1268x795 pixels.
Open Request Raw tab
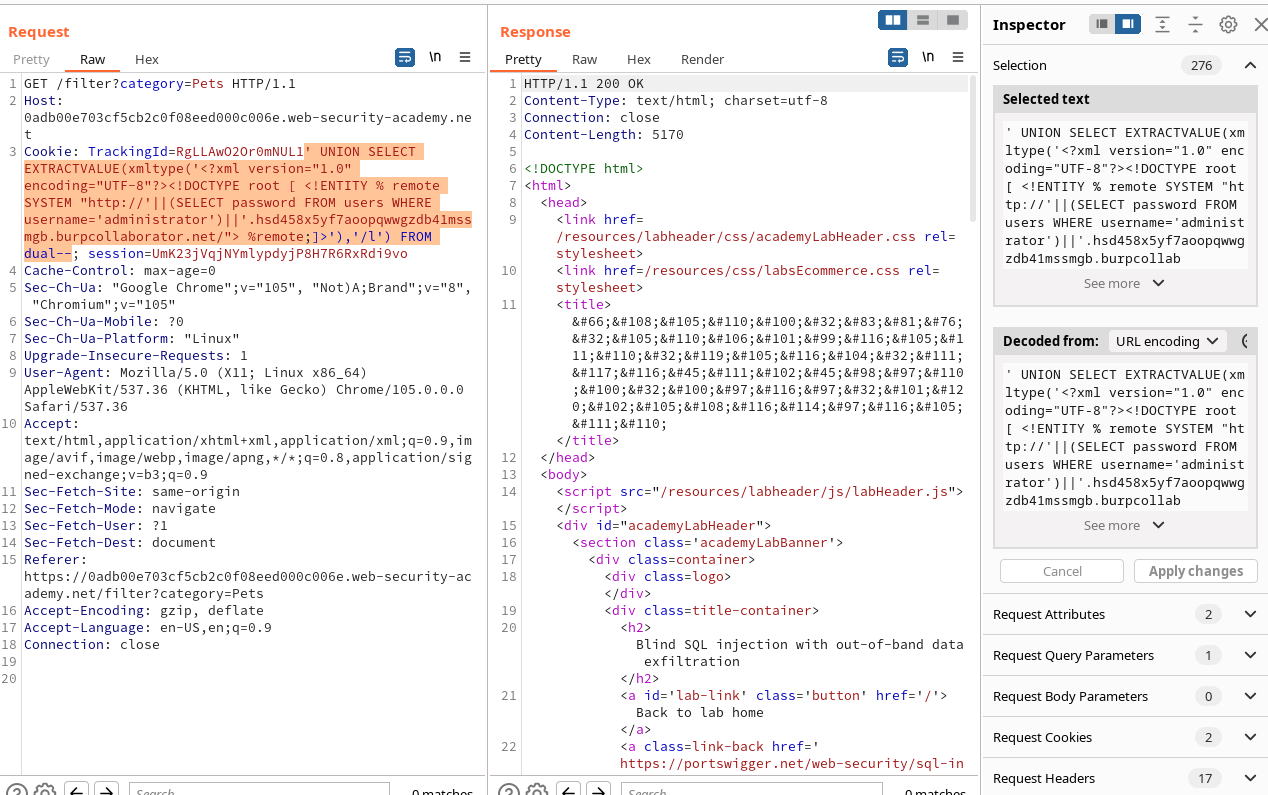point(93,59)
